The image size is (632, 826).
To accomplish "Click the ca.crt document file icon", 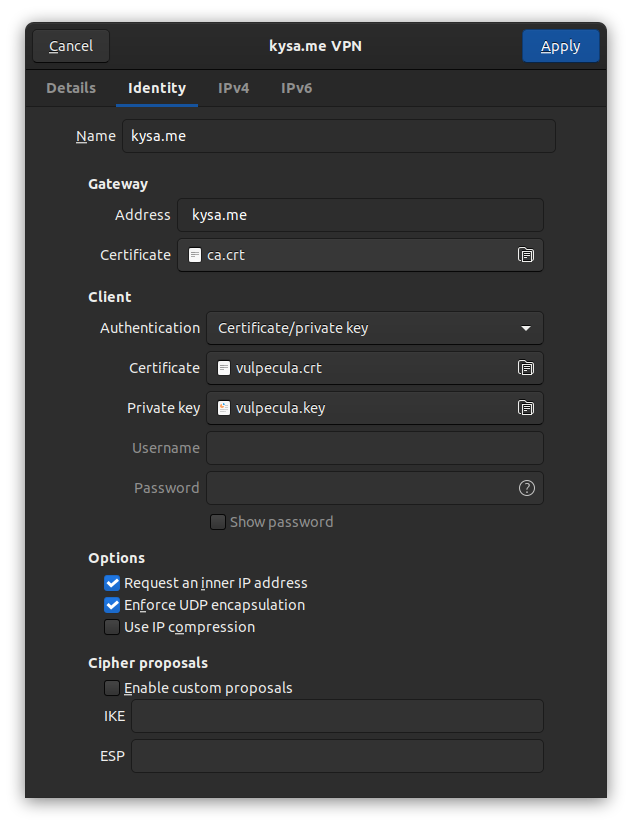I will (x=195, y=255).
